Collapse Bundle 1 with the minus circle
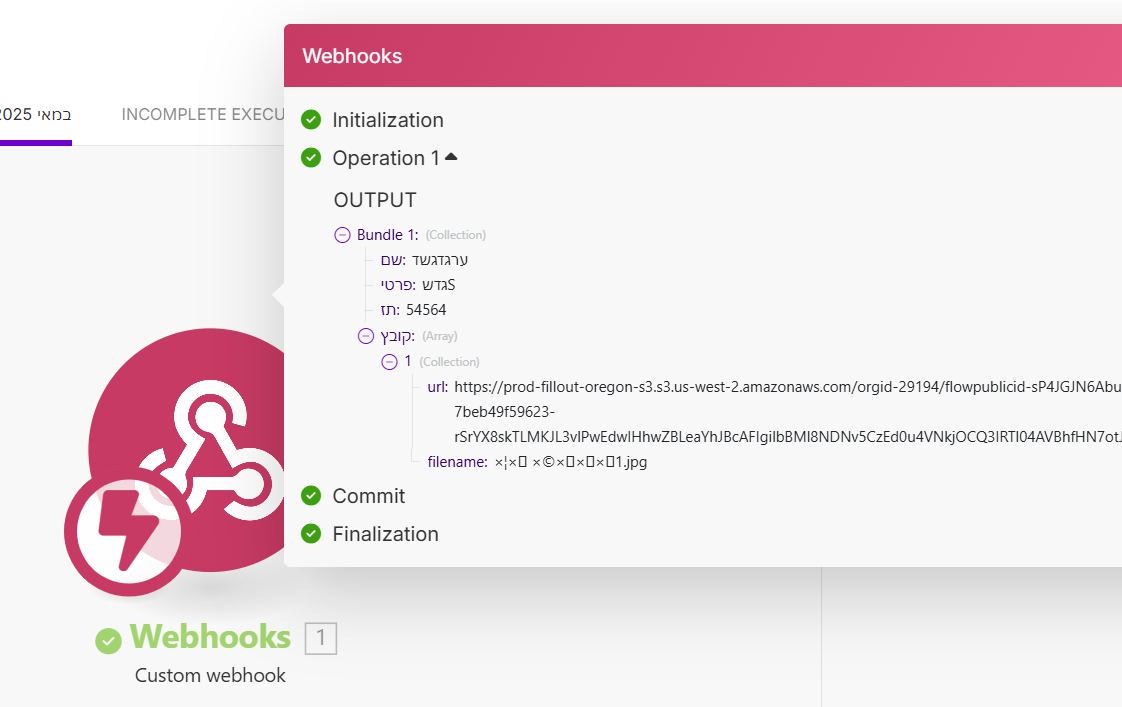The height and width of the screenshot is (707, 1122). tap(342, 235)
